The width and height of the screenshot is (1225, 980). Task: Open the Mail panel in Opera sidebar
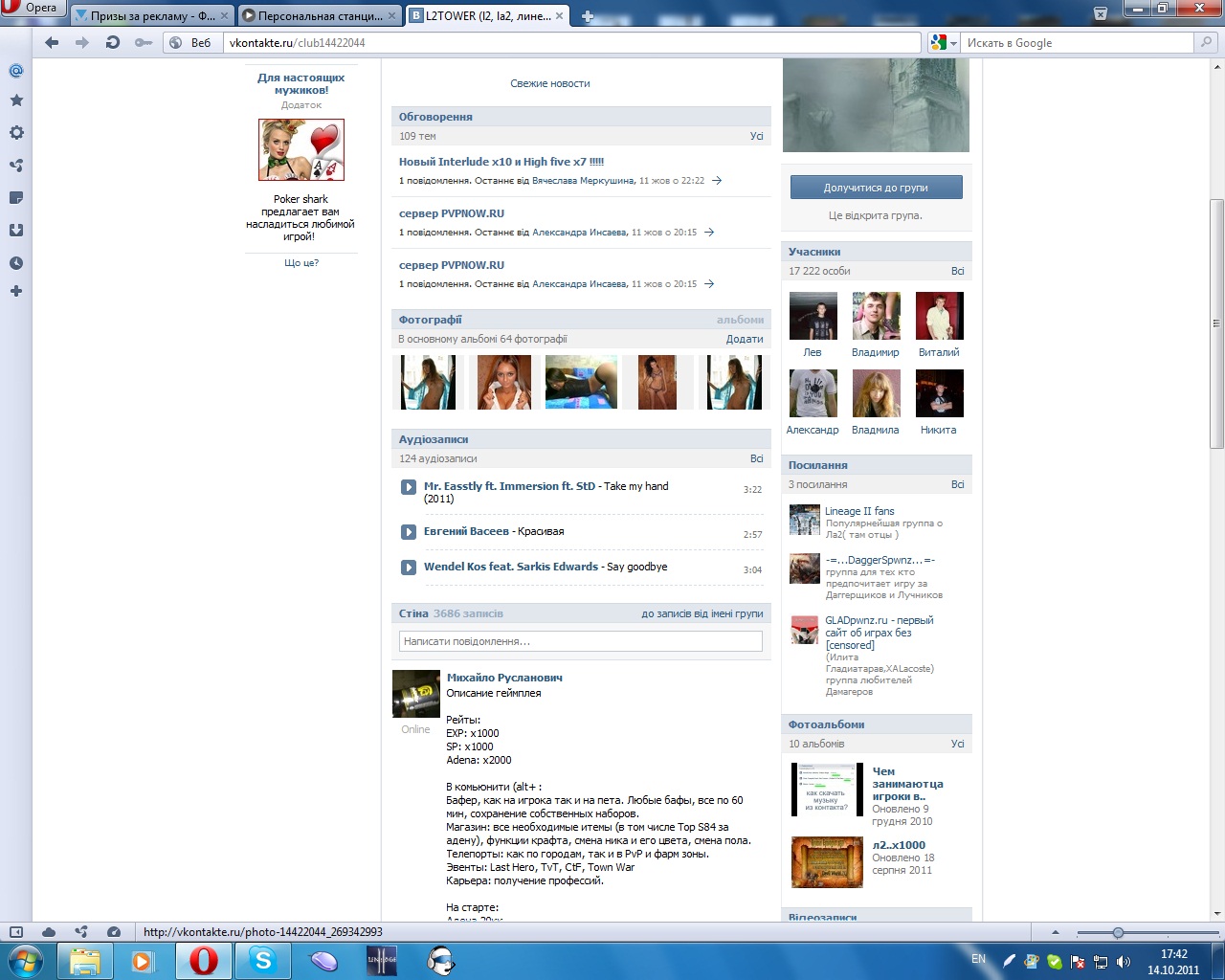(x=16, y=71)
